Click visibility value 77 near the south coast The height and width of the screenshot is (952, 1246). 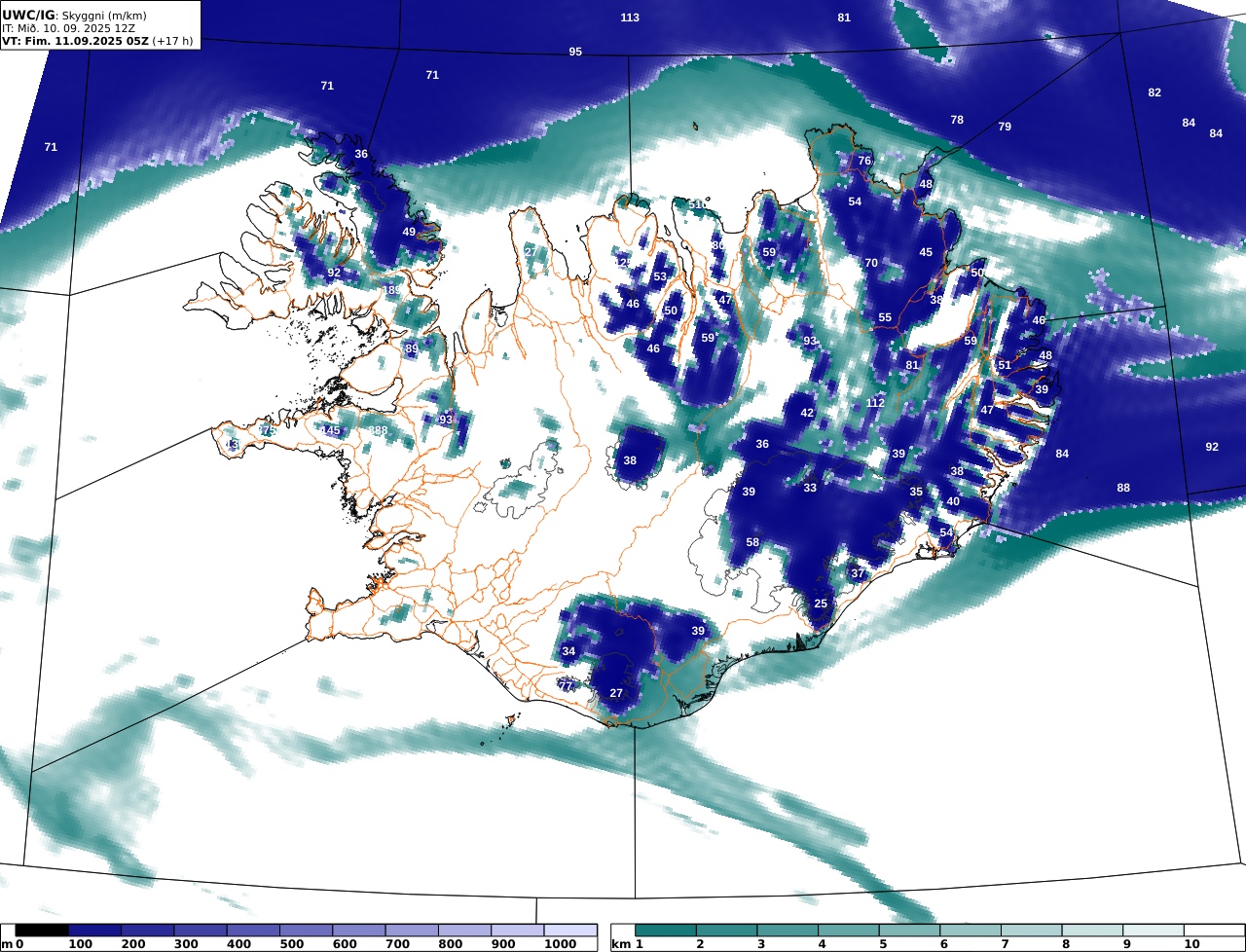[566, 686]
